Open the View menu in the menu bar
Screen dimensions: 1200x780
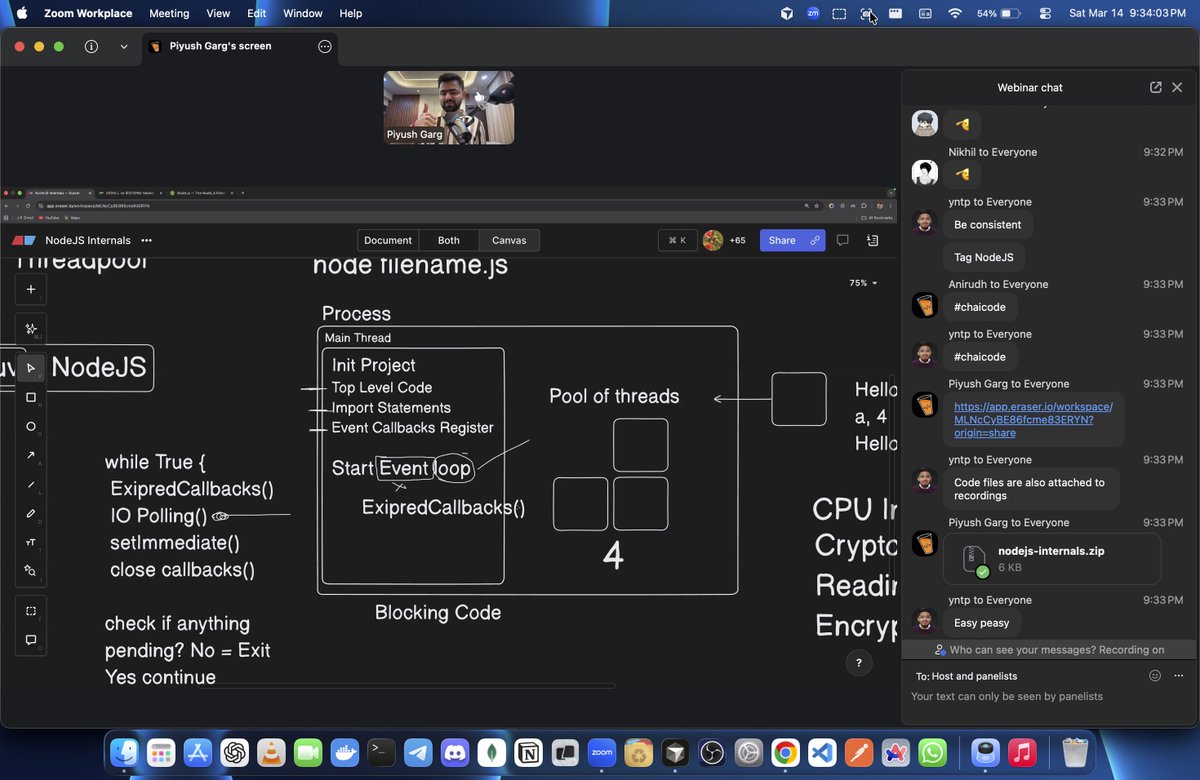[x=218, y=13]
